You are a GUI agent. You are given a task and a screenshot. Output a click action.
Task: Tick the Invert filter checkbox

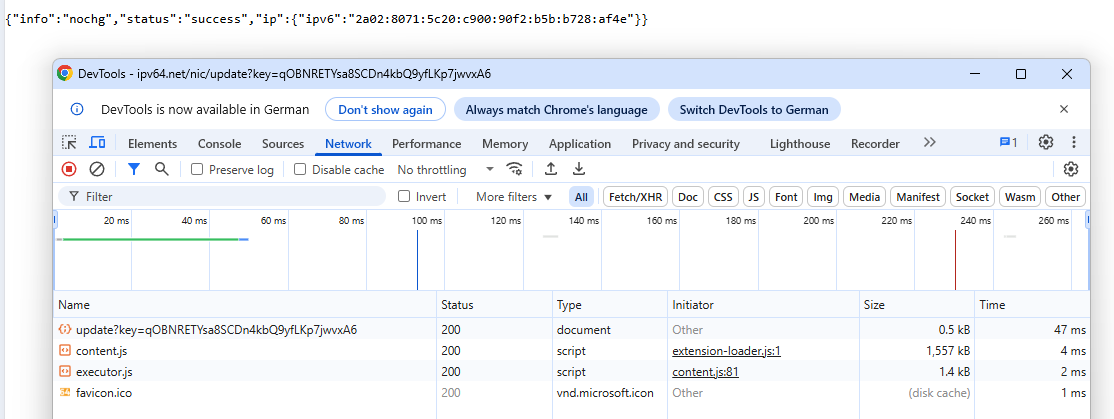(404, 197)
